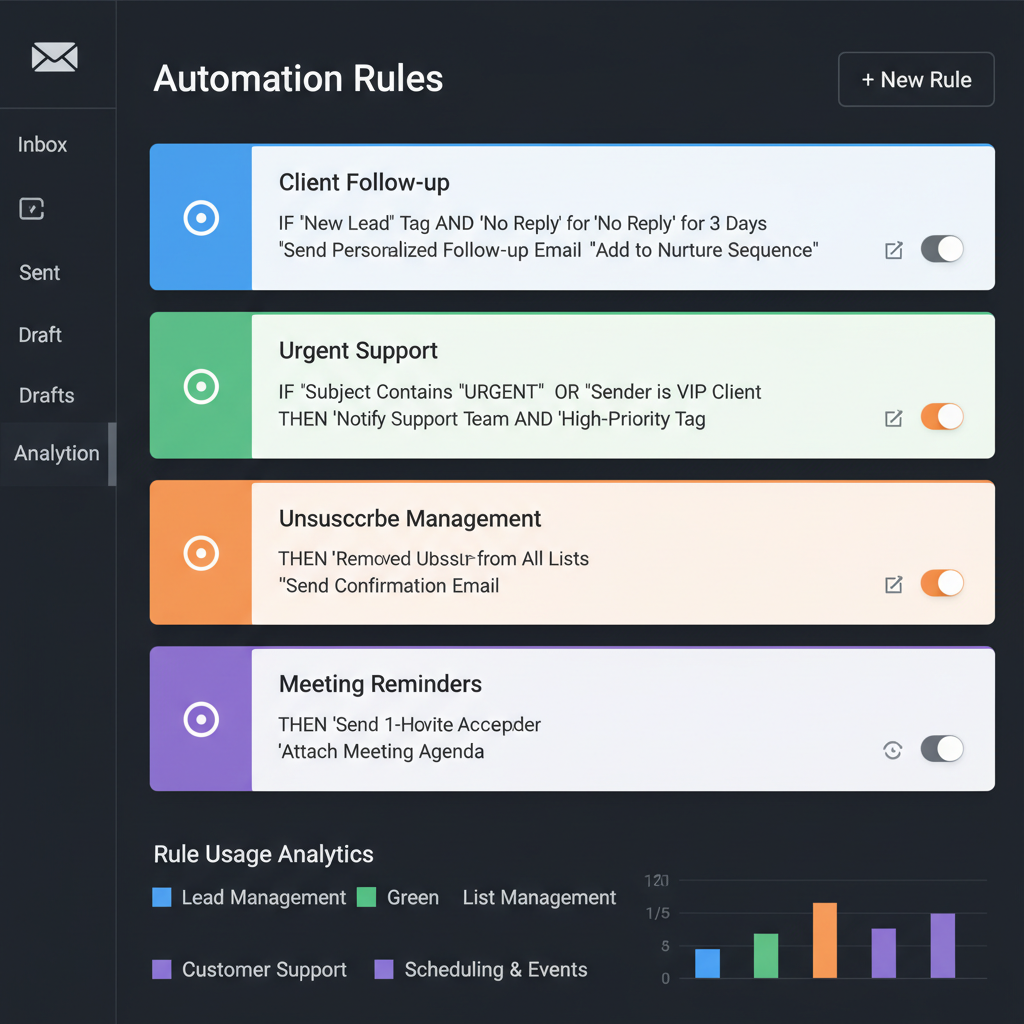Click the blue Lead Management legend swatch
The width and height of the screenshot is (1024, 1024).
pyautogui.click(x=162, y=897)
